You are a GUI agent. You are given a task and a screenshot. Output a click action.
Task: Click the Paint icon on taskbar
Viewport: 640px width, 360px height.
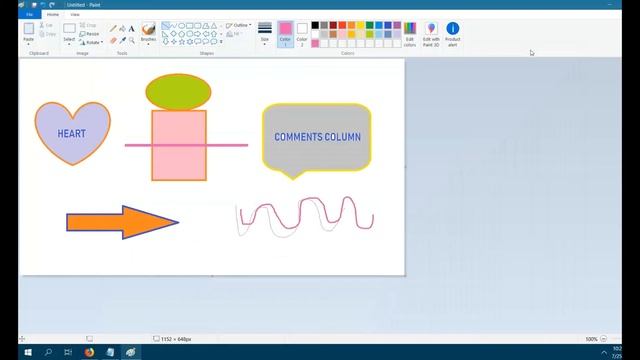[x=131, y=352]
